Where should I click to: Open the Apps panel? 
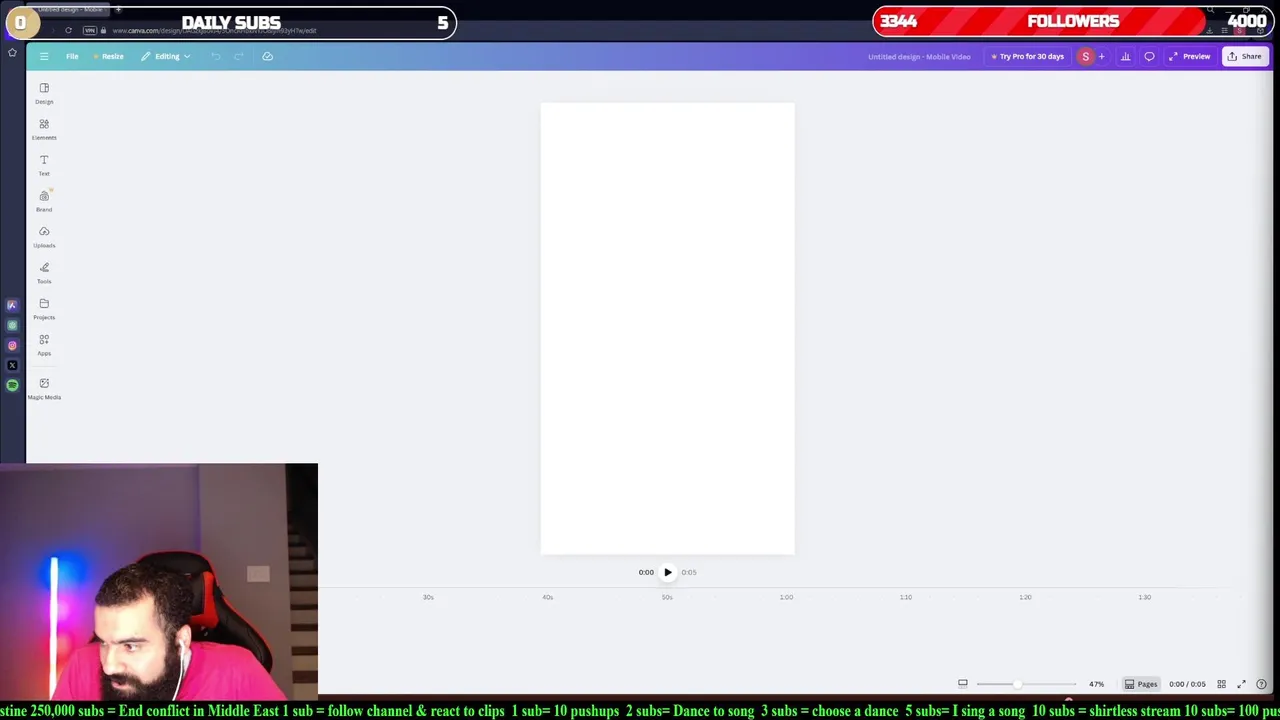coord(44,345)
